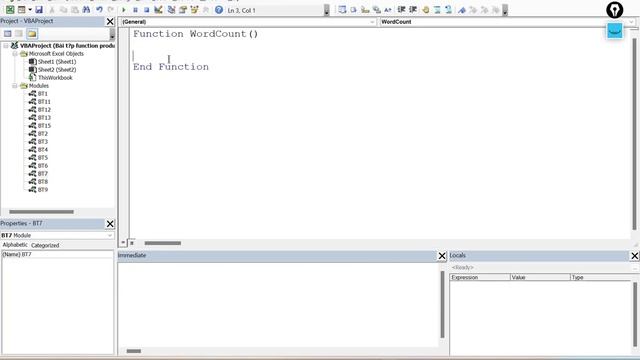Open Project Explorer from the toolbar
Image resolution: width=640 pixels, height=360 pixels.
coord(171,10)
